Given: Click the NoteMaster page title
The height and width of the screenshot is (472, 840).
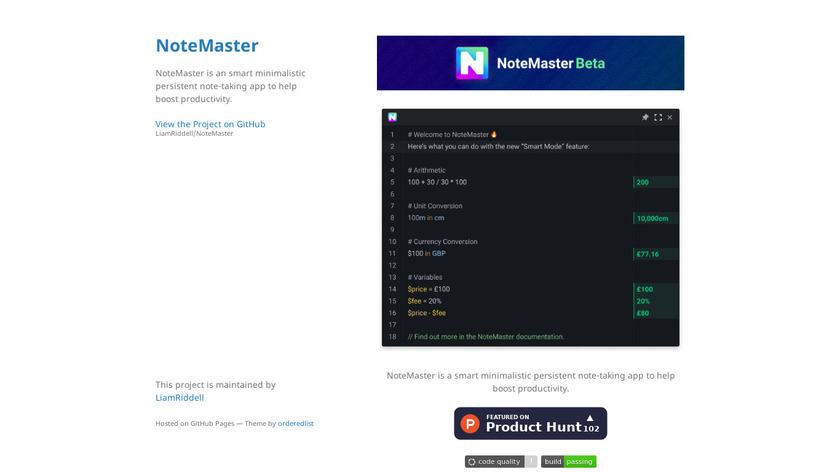Looking at the screenshot, I should pyautogui.click(x=207, y=46).
